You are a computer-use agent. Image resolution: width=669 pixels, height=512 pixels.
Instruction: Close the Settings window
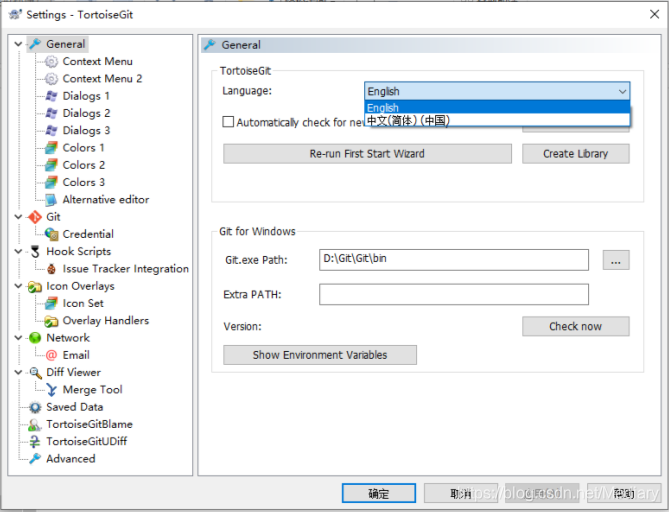[x=654, y=14]
